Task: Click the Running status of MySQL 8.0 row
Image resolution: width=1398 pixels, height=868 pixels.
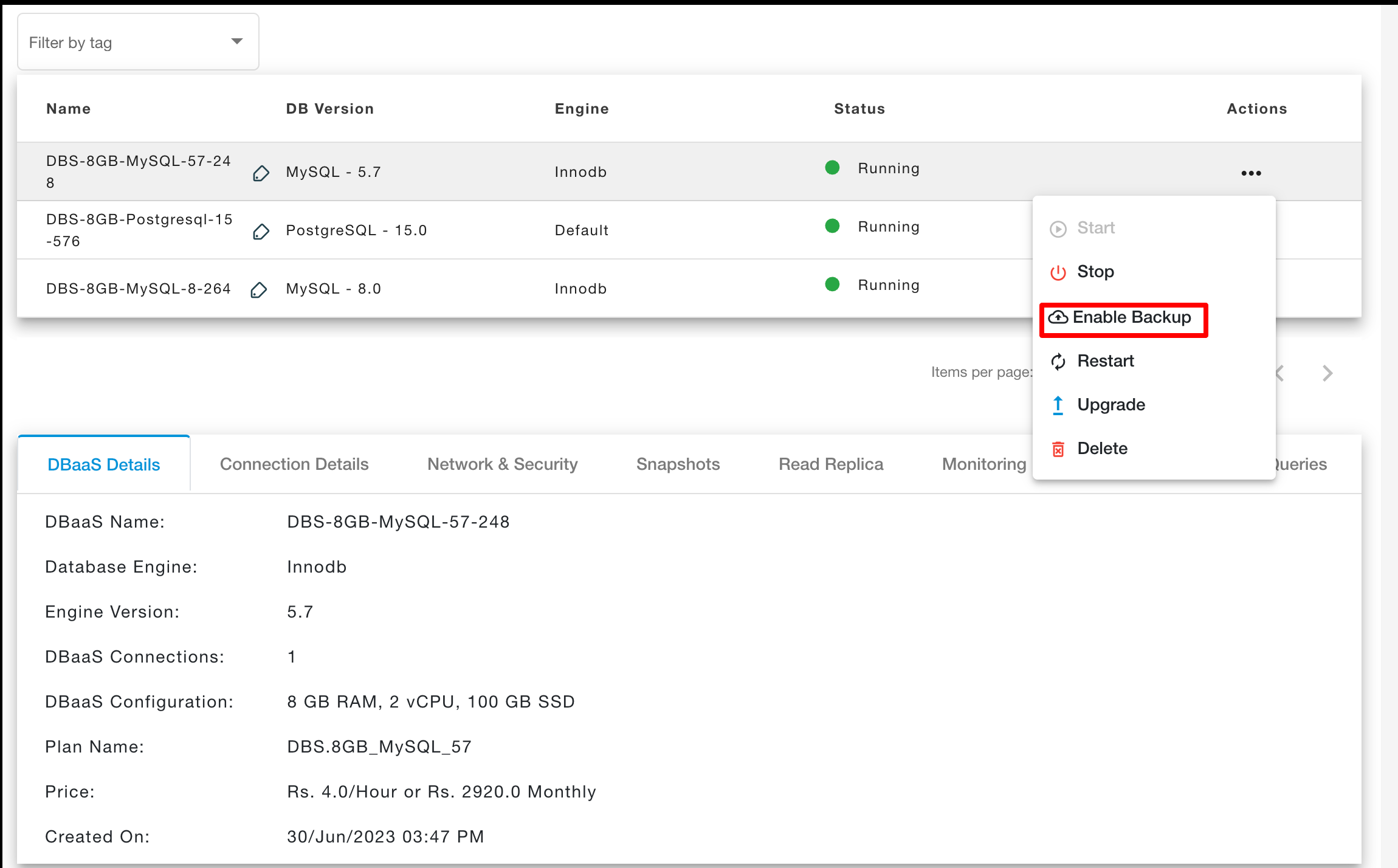Action: [x=889, y=285]
